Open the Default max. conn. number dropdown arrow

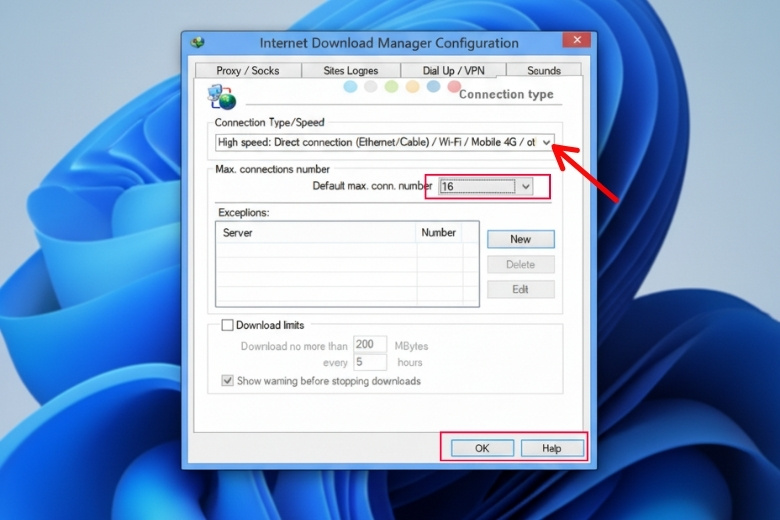click(x=525, y=187)
